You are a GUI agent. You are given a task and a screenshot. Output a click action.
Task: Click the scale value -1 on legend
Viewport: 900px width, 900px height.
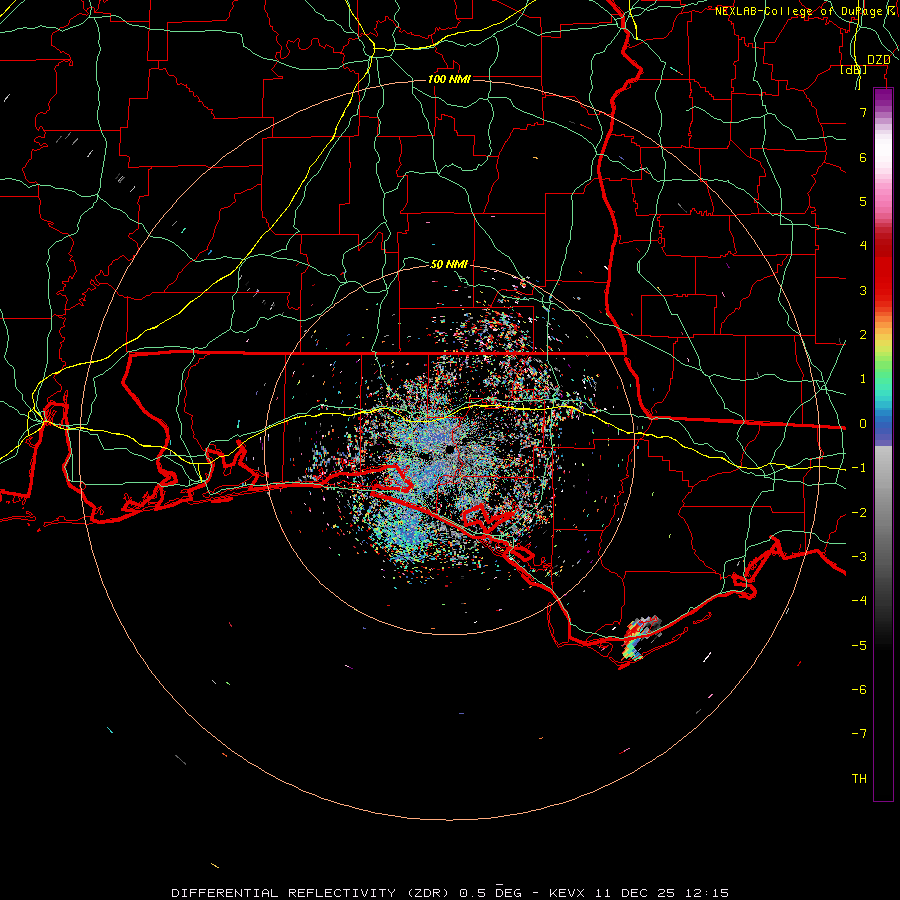(859, 468)
